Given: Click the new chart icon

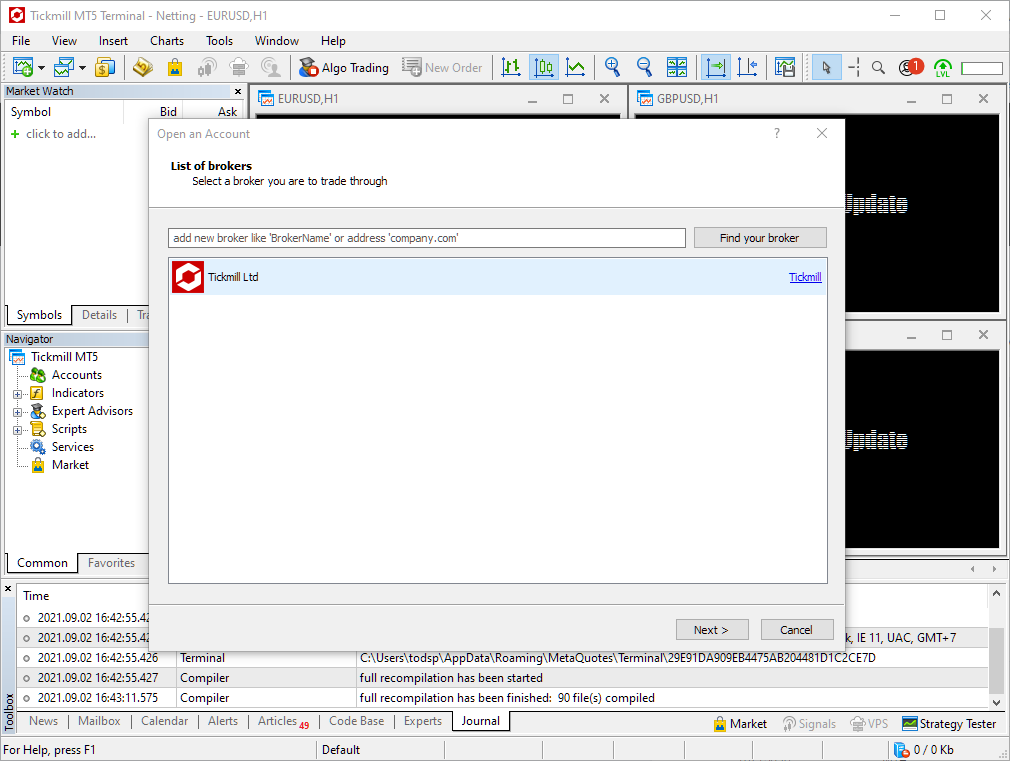Looking at the screenshot, I should (x=23, y=67).
